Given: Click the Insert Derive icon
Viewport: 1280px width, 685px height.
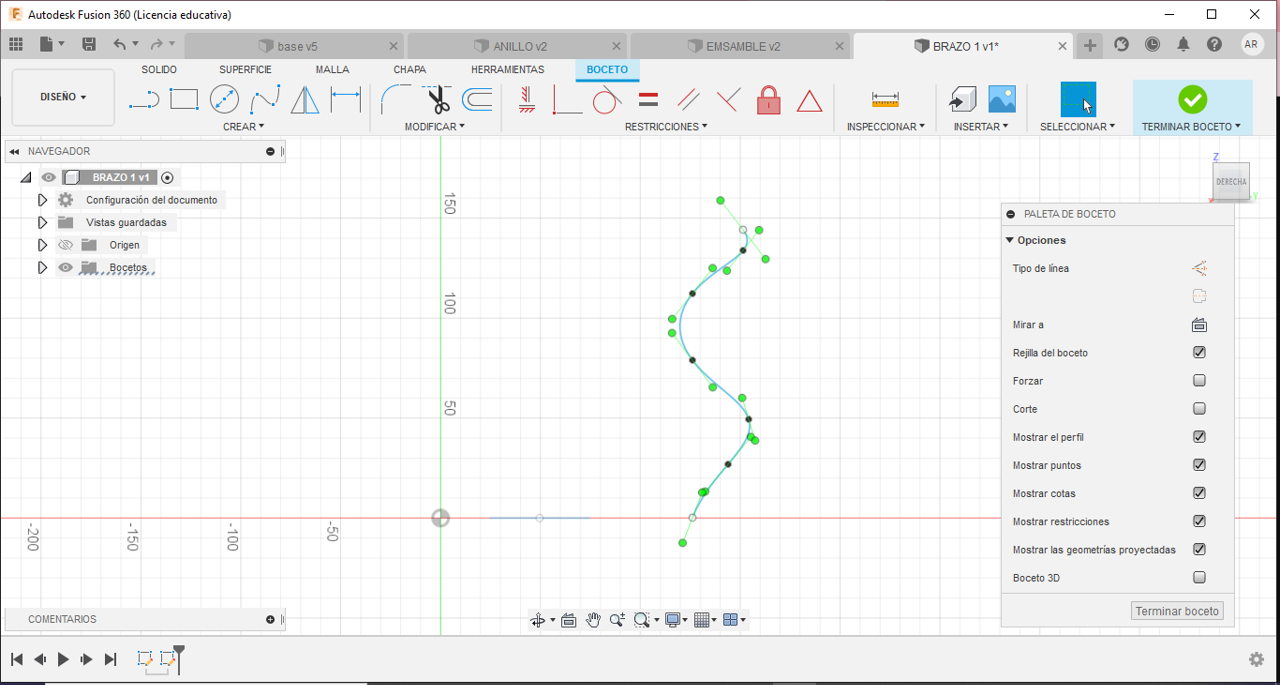Looking at the screenshot, I should point(962,100).
